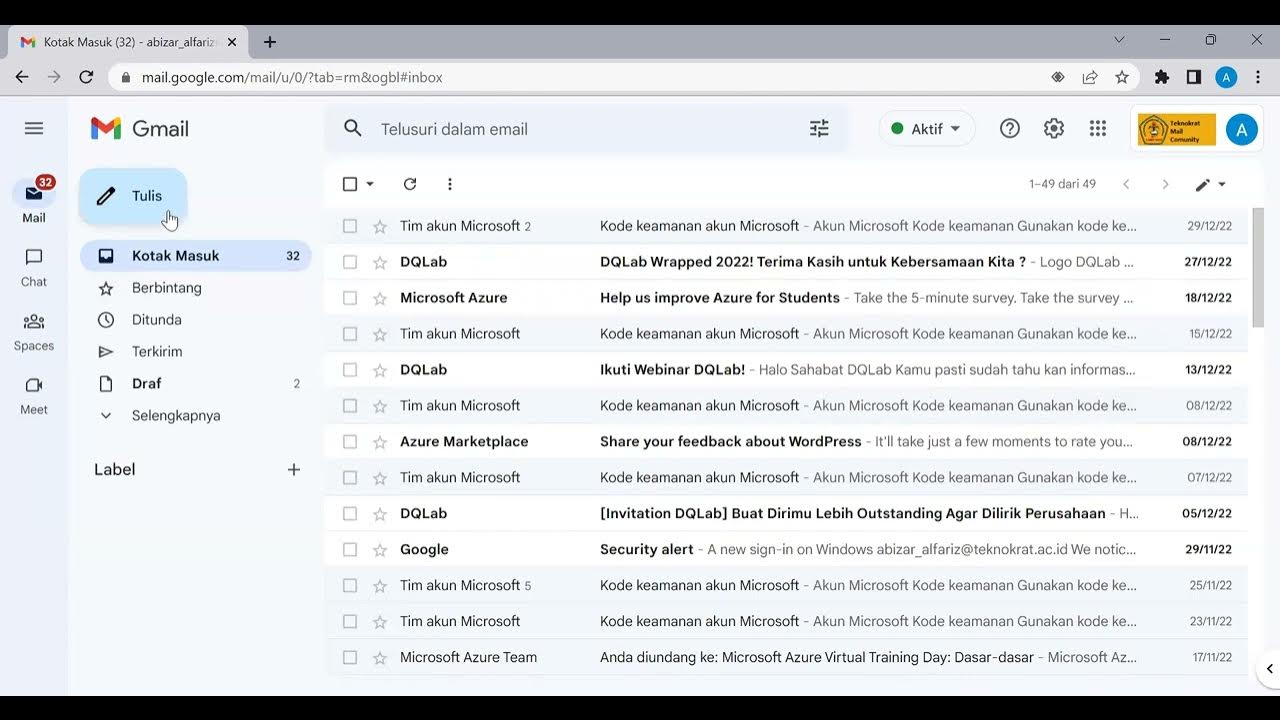Screen dimensions: 1280x720
Task: Open Draf folder
Action: pos(196,383)
